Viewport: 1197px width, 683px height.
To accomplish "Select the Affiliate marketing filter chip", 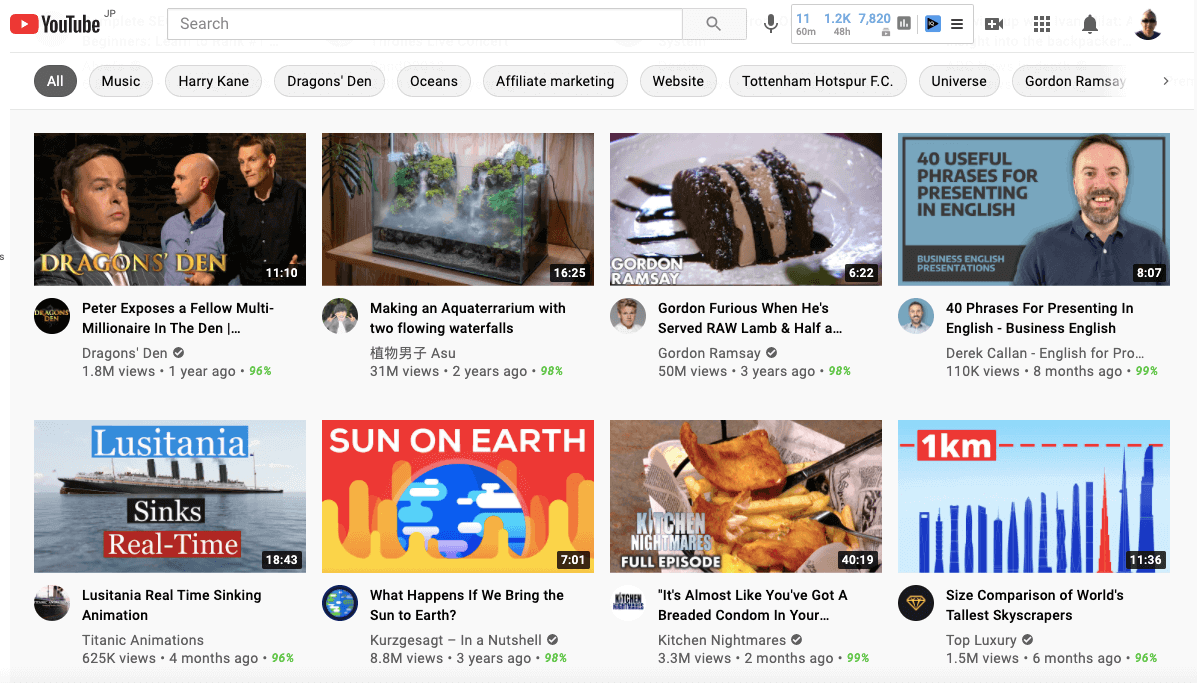I will click(x=555, y=81).
